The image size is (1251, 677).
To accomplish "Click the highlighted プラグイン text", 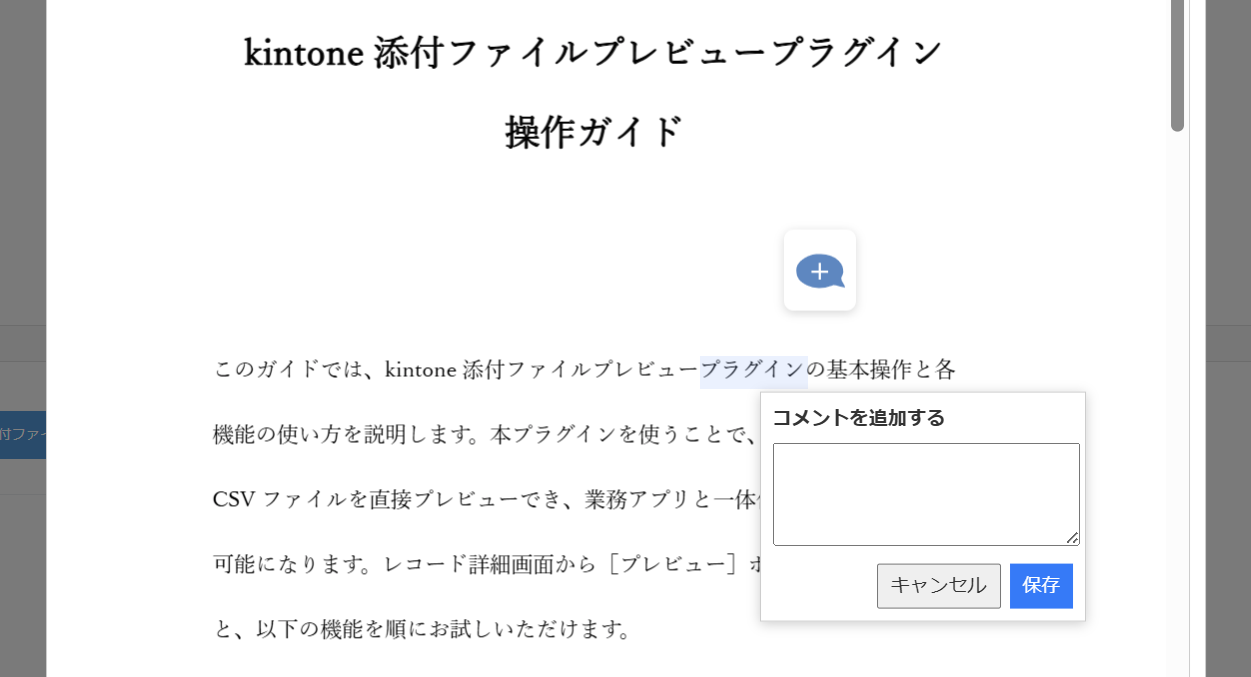I will [753, 371].
